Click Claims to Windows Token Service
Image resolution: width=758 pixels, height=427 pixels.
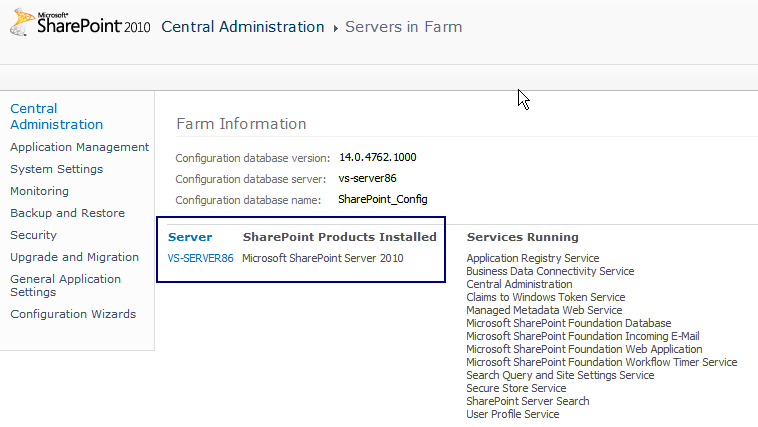tap(546, 297)
